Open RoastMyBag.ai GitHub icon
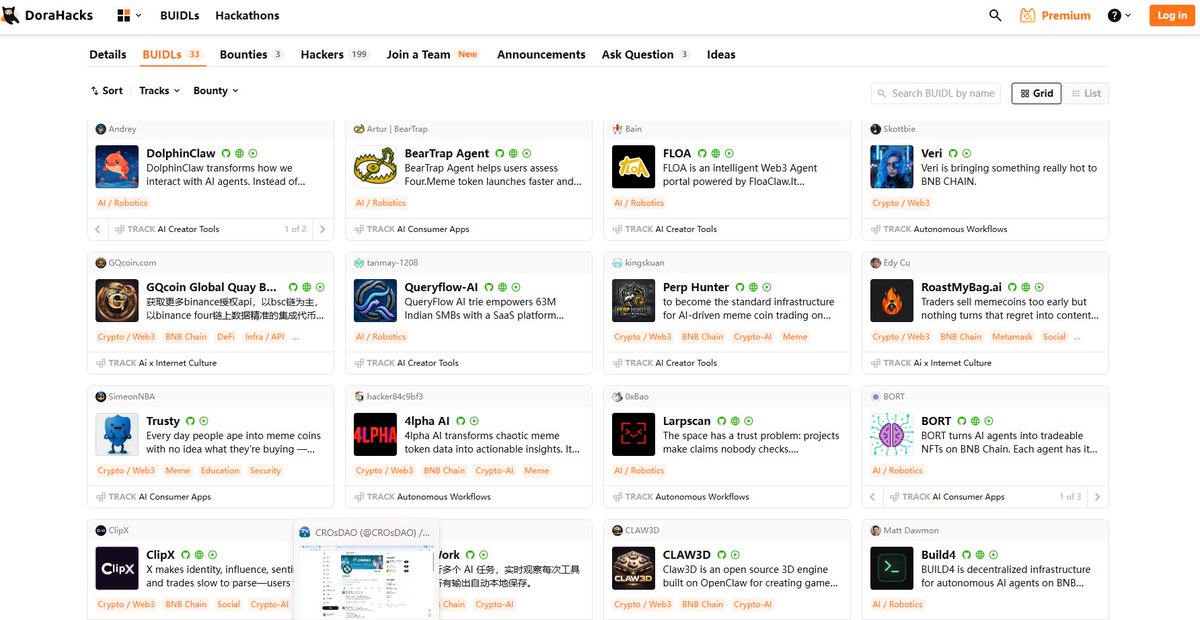 point(1012,287)
